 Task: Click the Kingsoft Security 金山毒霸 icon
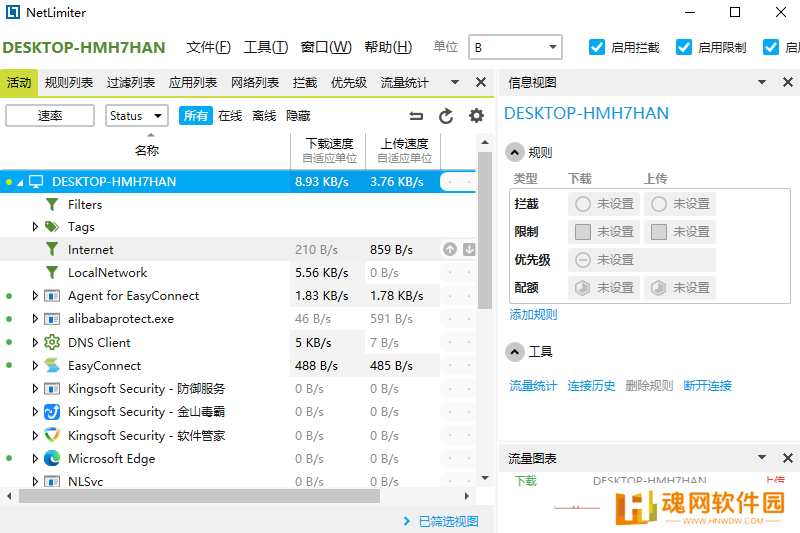click(52, 412)
